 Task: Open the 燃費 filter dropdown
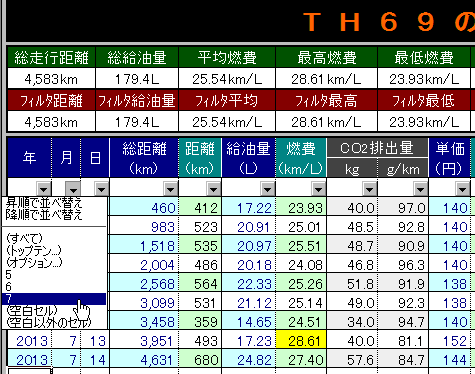(x=318, y=189)
